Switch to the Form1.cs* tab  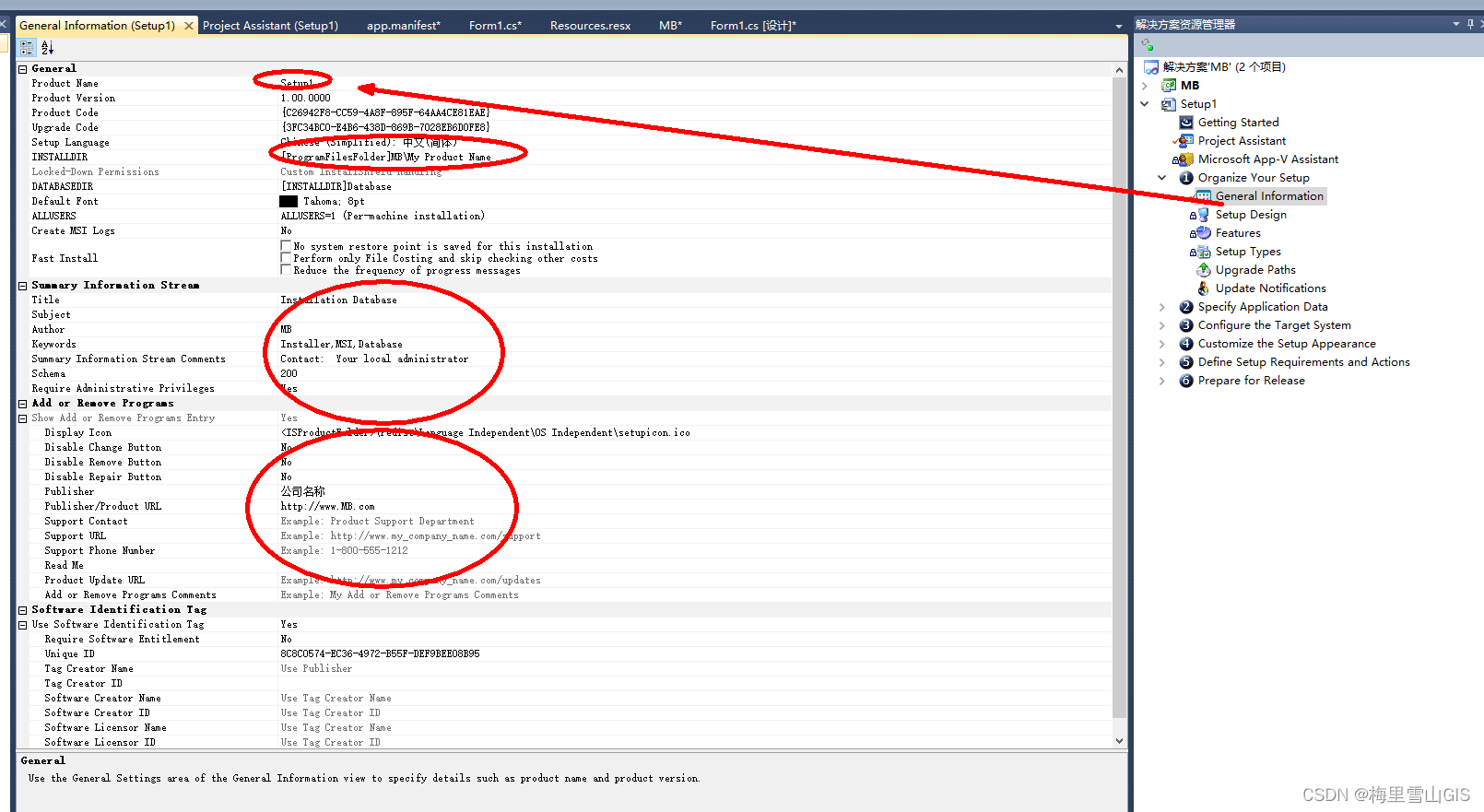click(495, 26)
